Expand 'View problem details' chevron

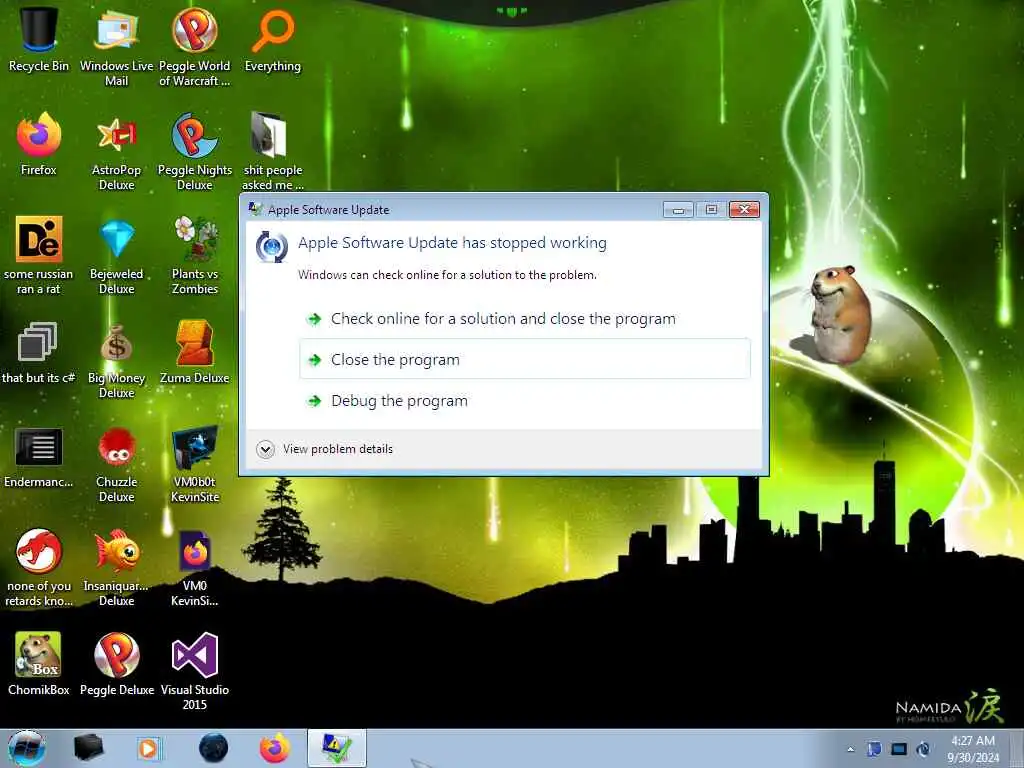click(265, 449)
